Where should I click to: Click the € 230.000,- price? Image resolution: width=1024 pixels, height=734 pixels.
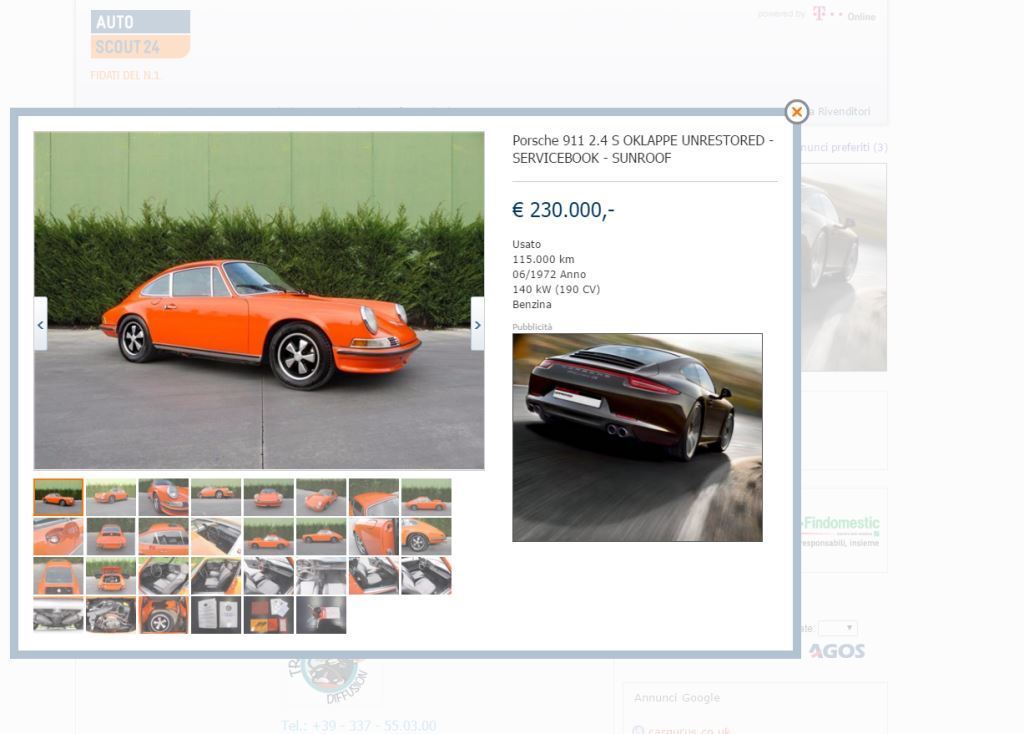[563, 210]
